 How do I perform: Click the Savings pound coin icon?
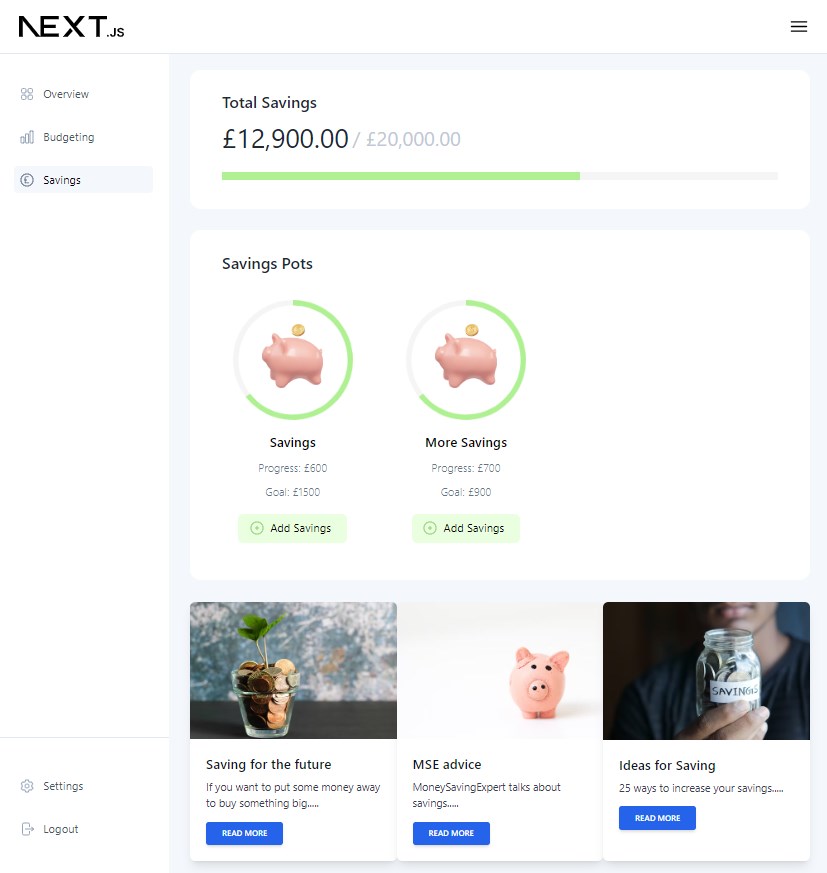pyautogui.click(x=27, y=180)
